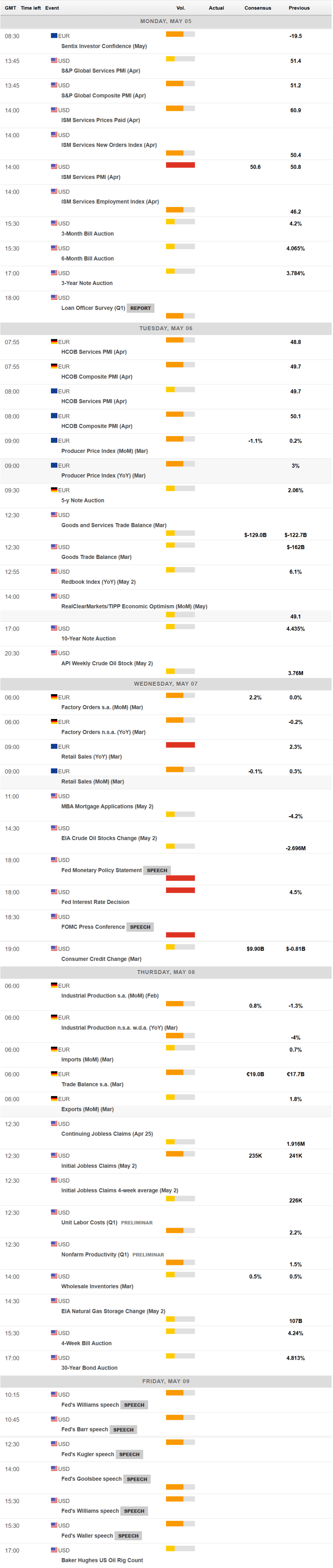Click the Wednesday, May 07 date header
Image resolution: width=333 pixels, height=1568 pixels.
point(166,683)
